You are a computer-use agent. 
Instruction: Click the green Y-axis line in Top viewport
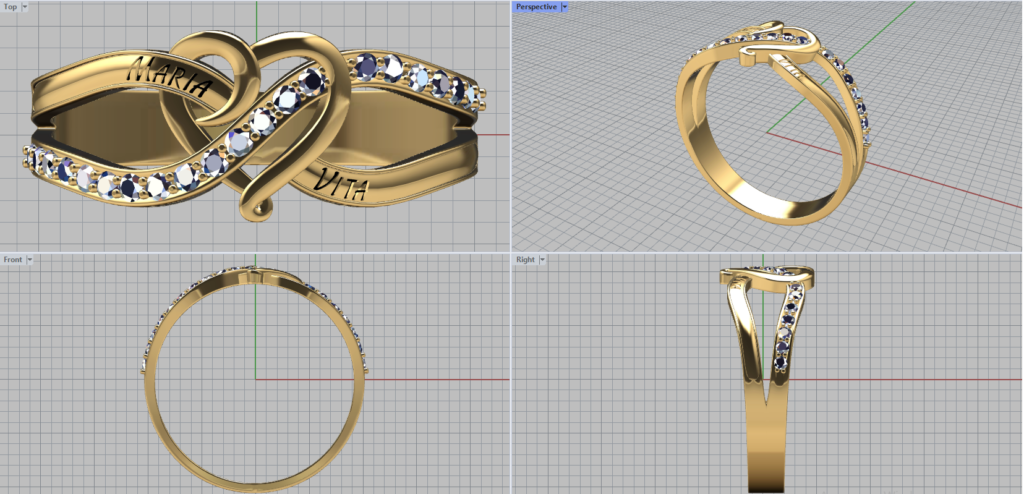tap(256, 20)
